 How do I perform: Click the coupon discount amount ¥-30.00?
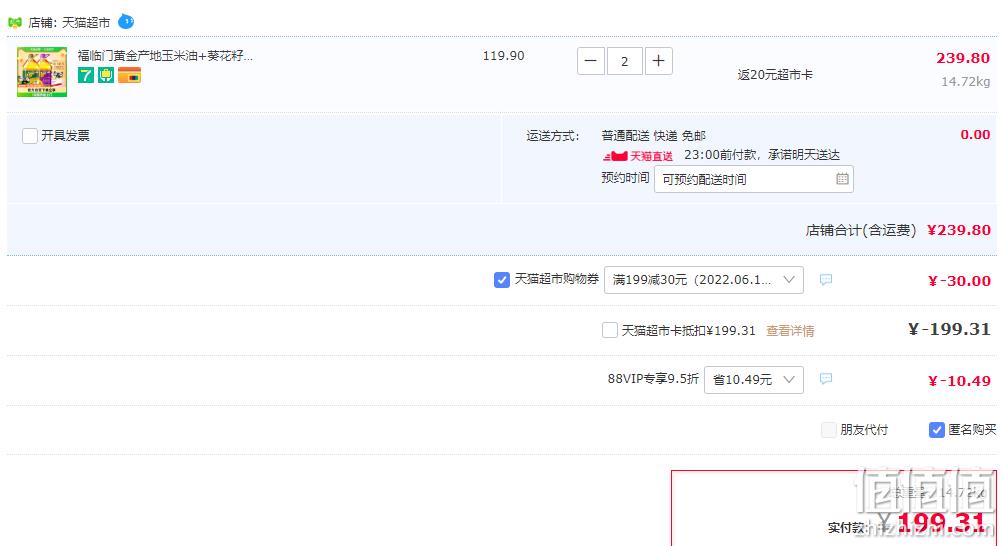point(959,280)
